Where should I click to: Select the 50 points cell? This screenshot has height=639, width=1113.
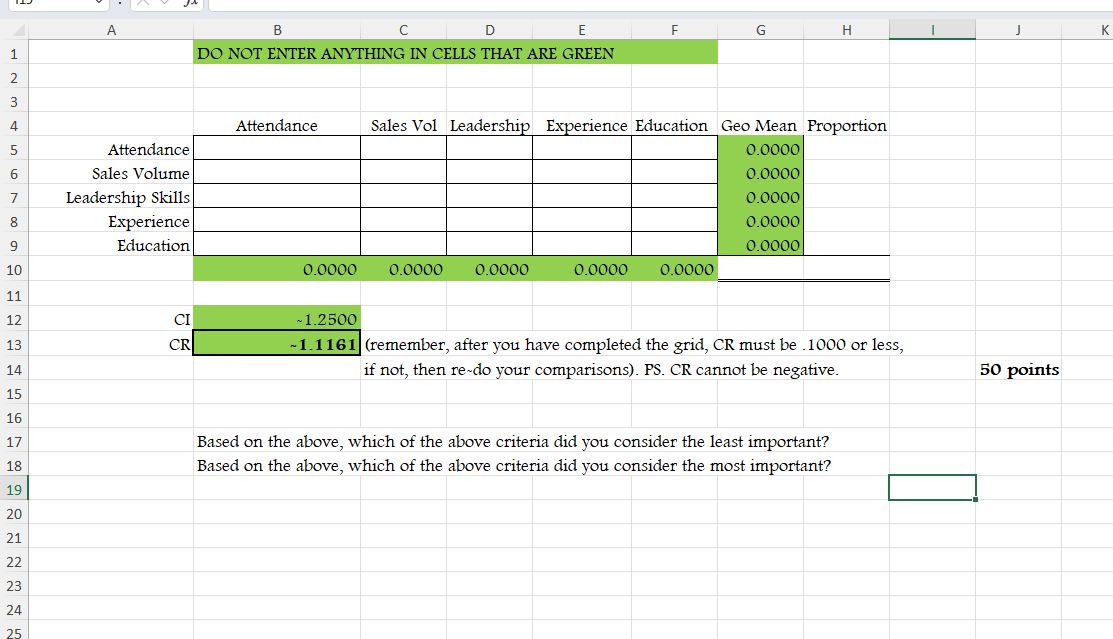(x=1018, y=369)
